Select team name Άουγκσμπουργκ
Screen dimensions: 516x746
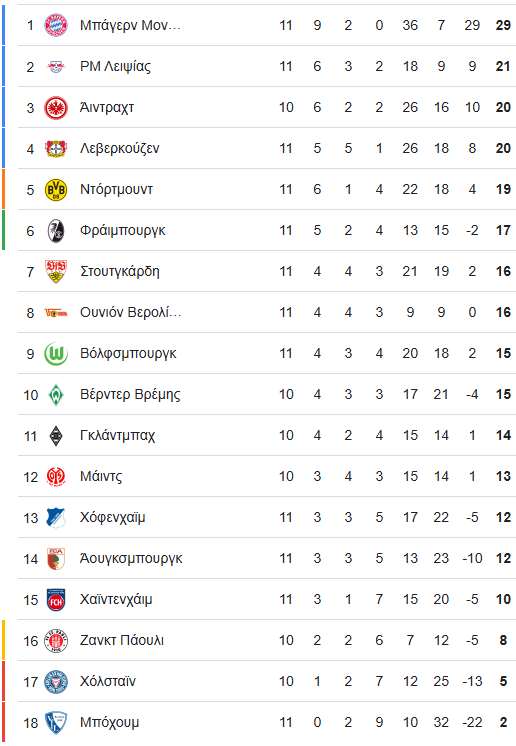click(131, 558)
